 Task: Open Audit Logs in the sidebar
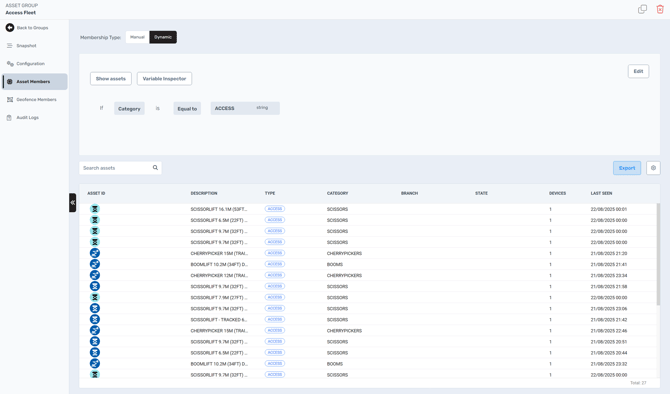(34, 118)
